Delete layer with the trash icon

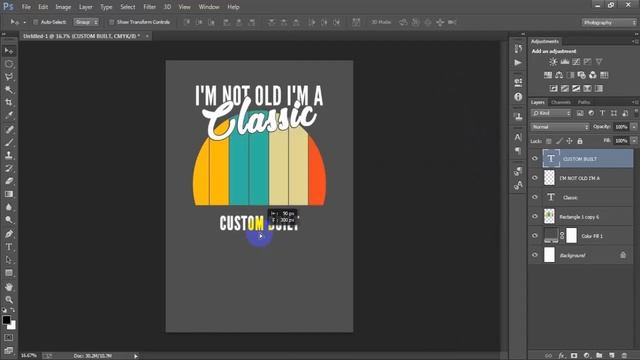(624, 356)
